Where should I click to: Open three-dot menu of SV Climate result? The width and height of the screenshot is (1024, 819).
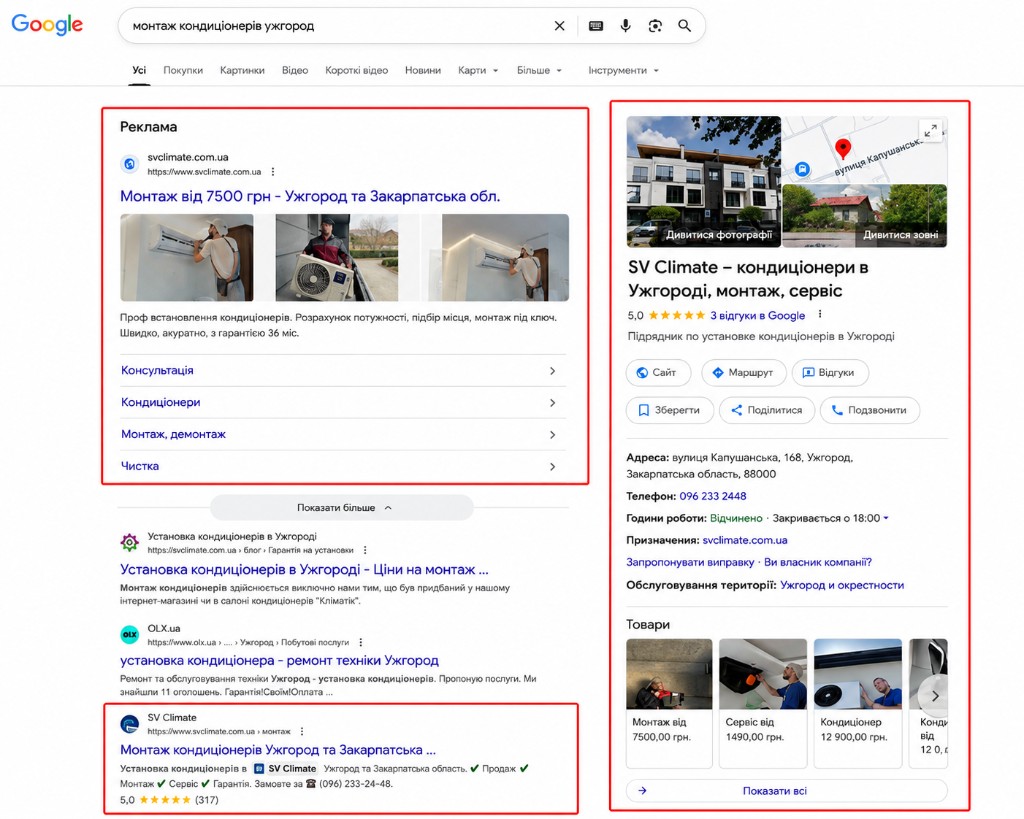pyautogui.click(x=302, y=731)
